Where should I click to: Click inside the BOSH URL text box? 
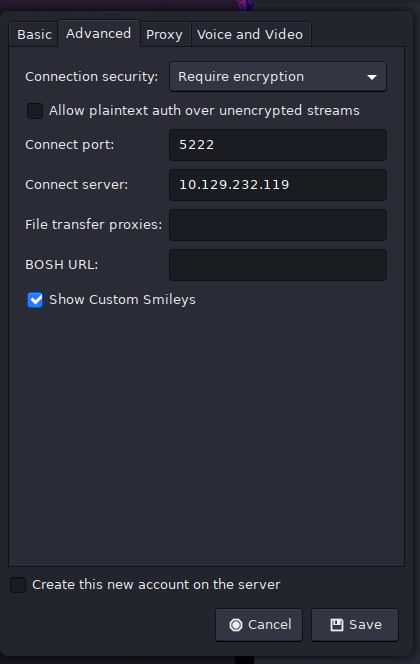(278, 265)
